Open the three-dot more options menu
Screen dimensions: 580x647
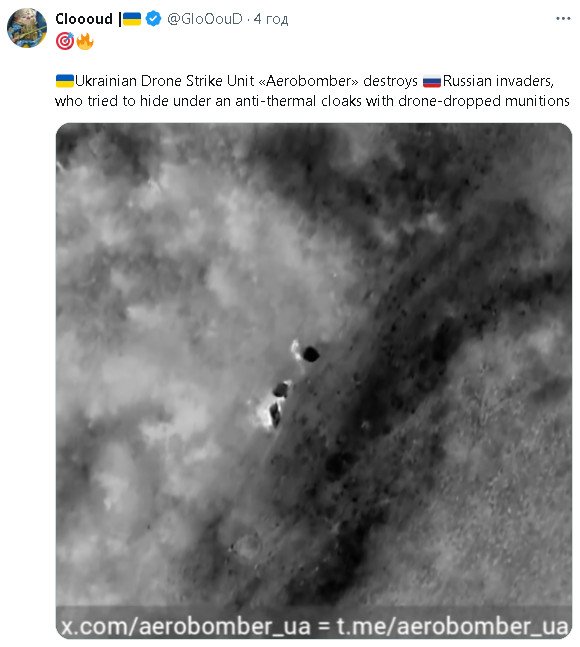563,19
